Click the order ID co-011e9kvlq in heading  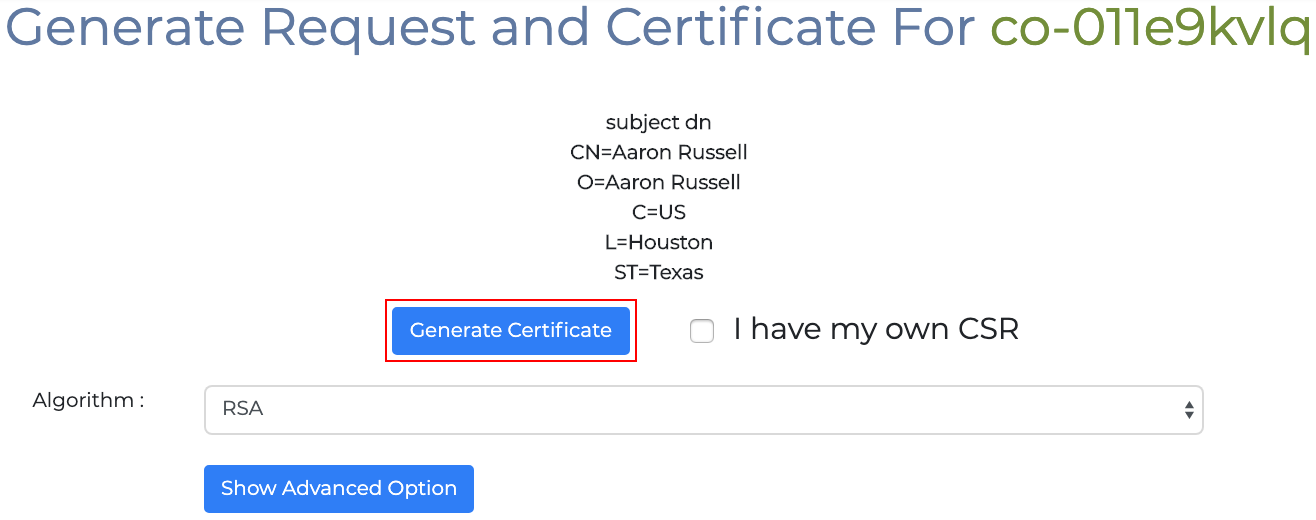(1149, 28)
